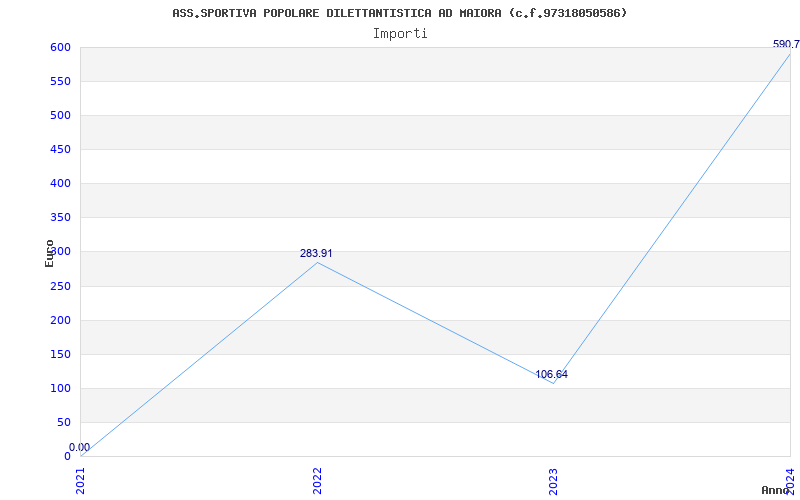Click the Euro y-axis title
The width and height of the screenshot is (800, 500).
pyautogui.click(x=49, y=253)
